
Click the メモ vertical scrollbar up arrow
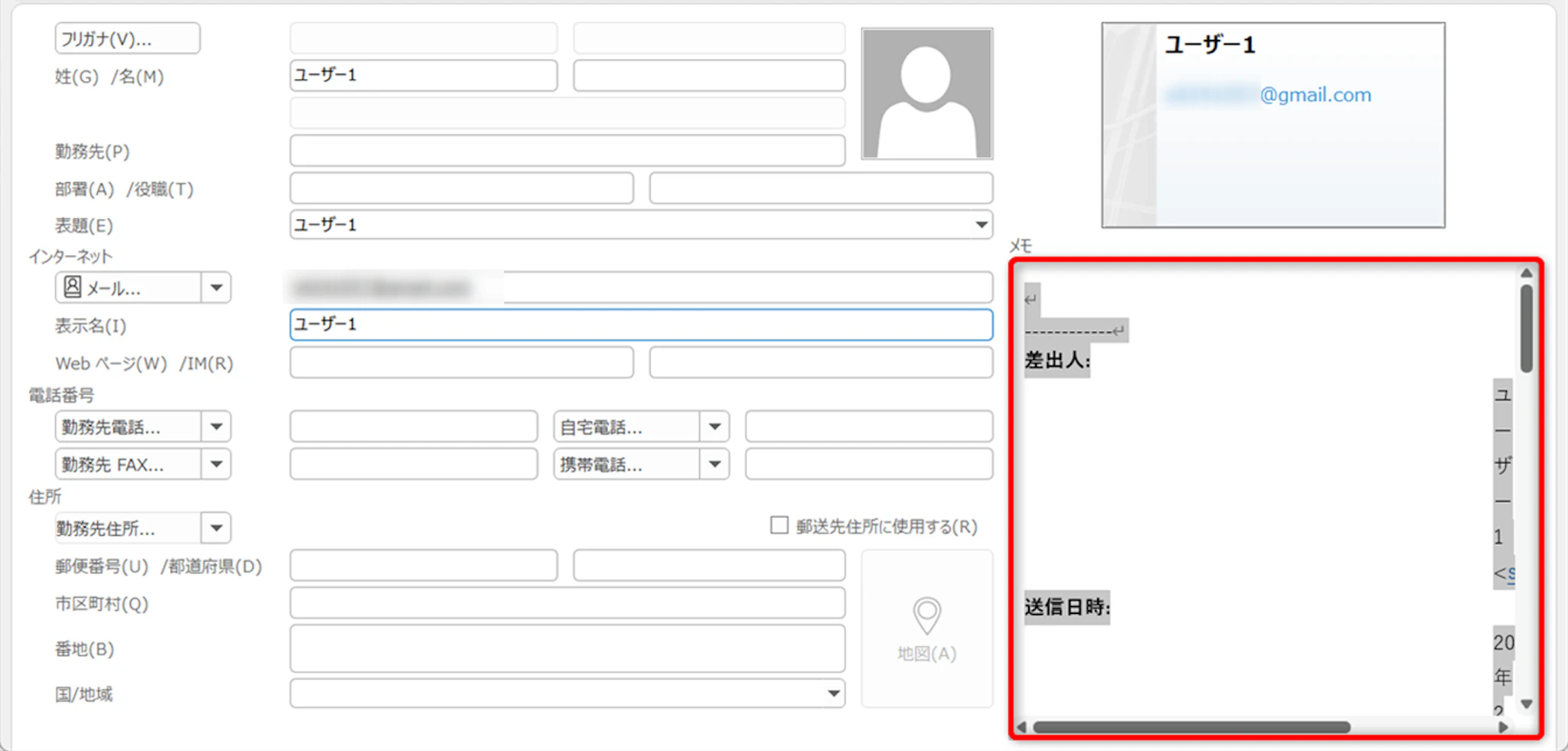click(1526, 273)
